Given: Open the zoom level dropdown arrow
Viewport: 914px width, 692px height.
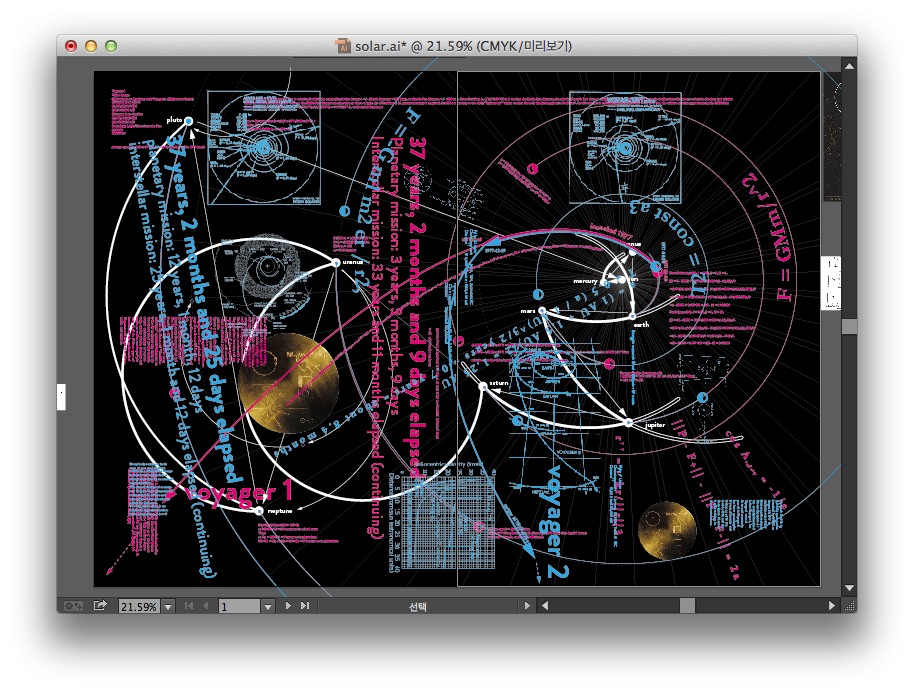Looking at the screenshot, I should coord(168,606).
